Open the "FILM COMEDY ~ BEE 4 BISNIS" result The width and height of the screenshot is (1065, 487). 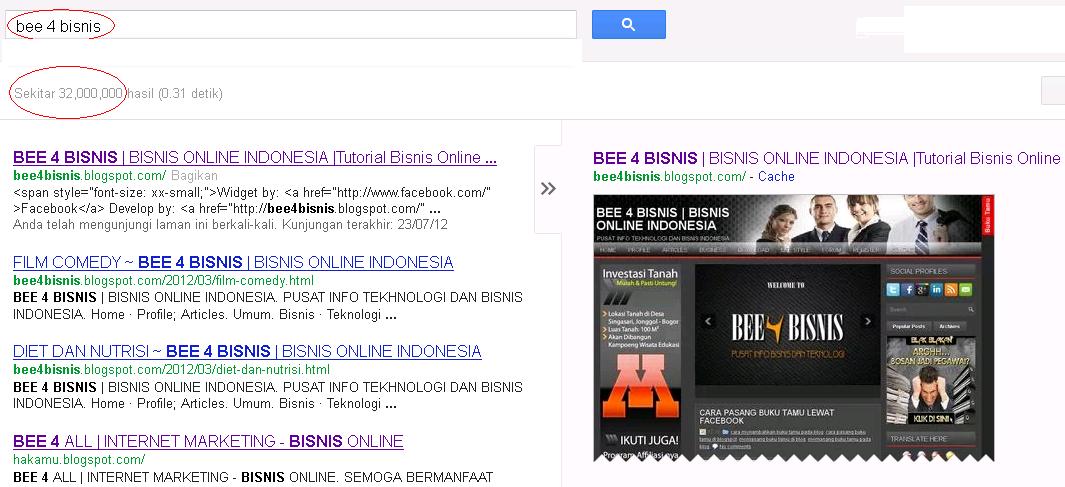[233, 262]
